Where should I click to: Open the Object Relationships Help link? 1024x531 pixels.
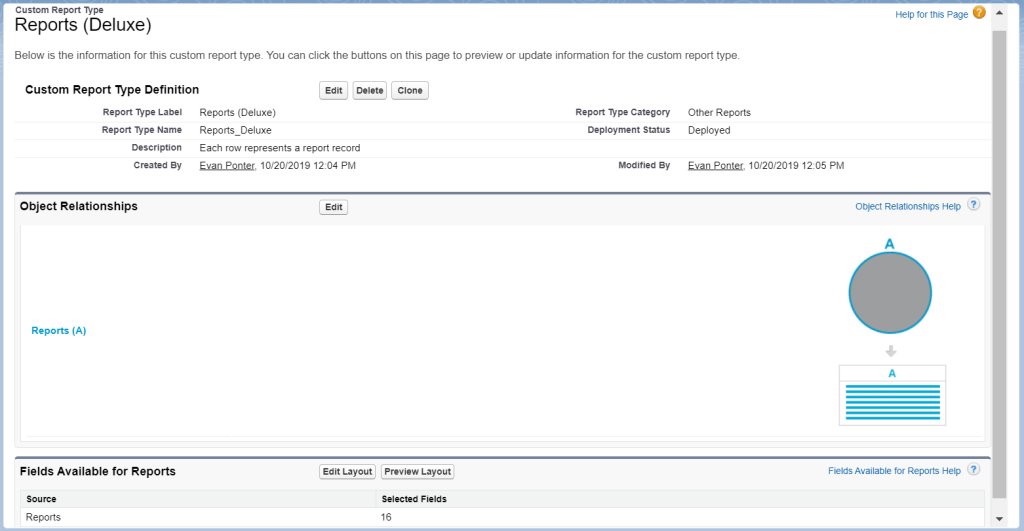pos(907,207)
